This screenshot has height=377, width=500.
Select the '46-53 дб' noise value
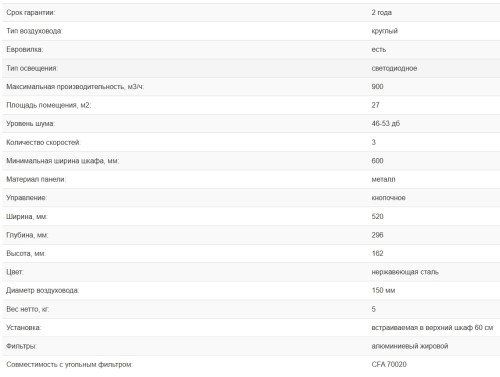386,124
